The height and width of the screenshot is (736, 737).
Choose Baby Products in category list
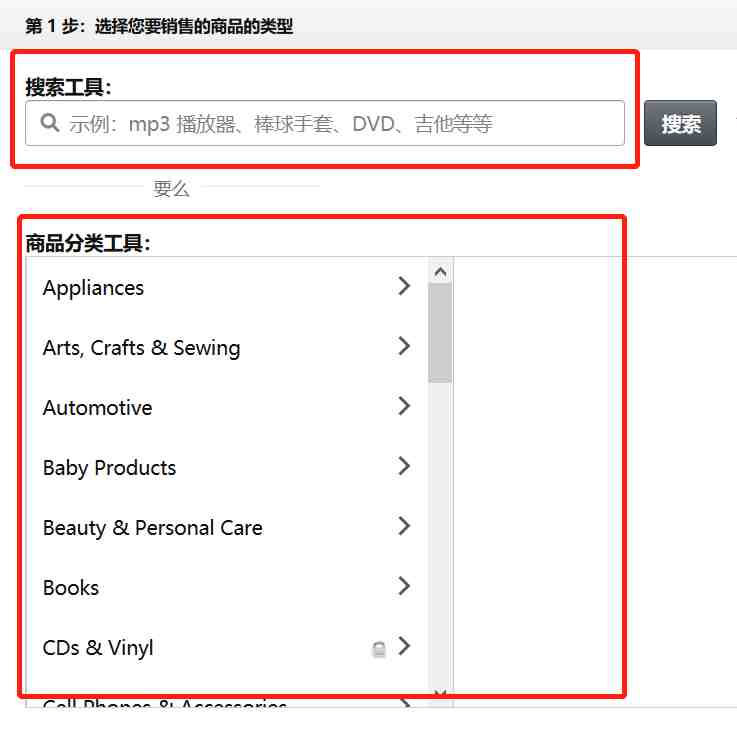(x=109, y=468)
